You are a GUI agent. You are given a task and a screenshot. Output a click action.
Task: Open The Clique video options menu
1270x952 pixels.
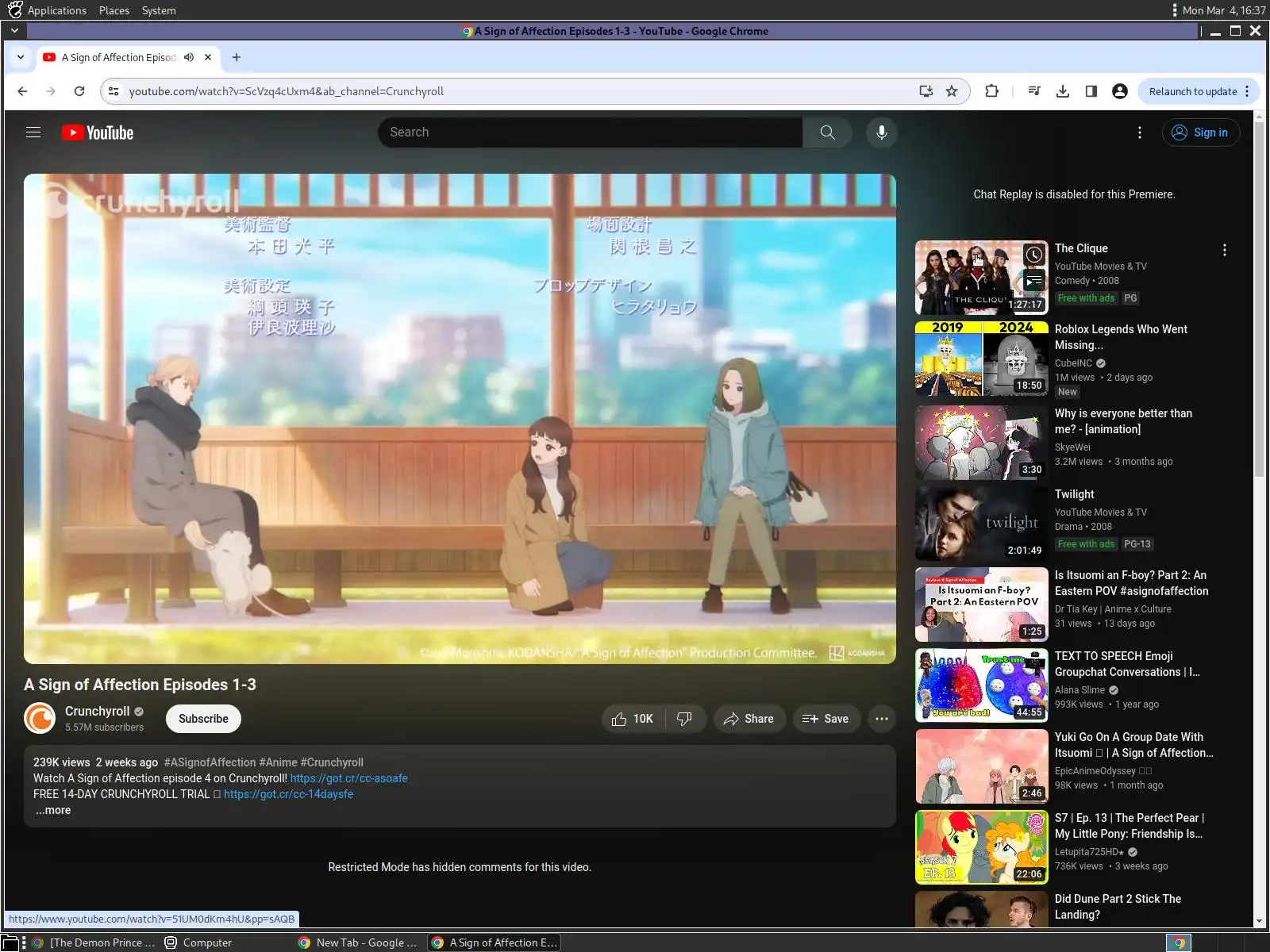(x=1225, y=250)
